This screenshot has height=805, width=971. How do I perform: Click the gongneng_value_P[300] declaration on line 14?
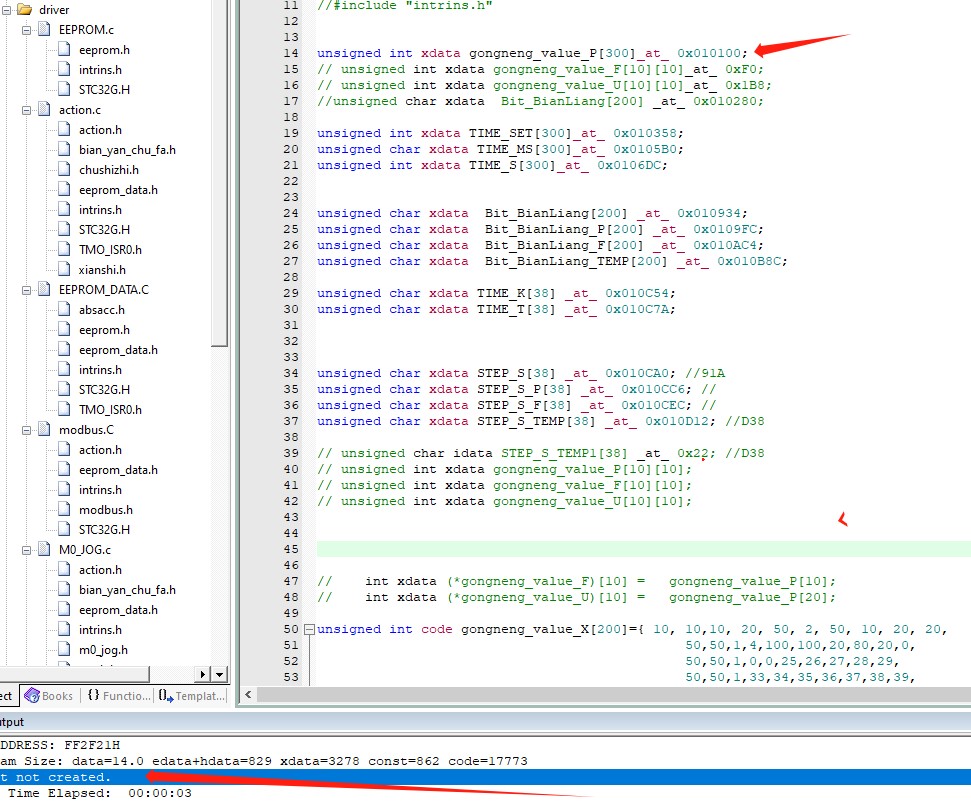coord(532,53)
